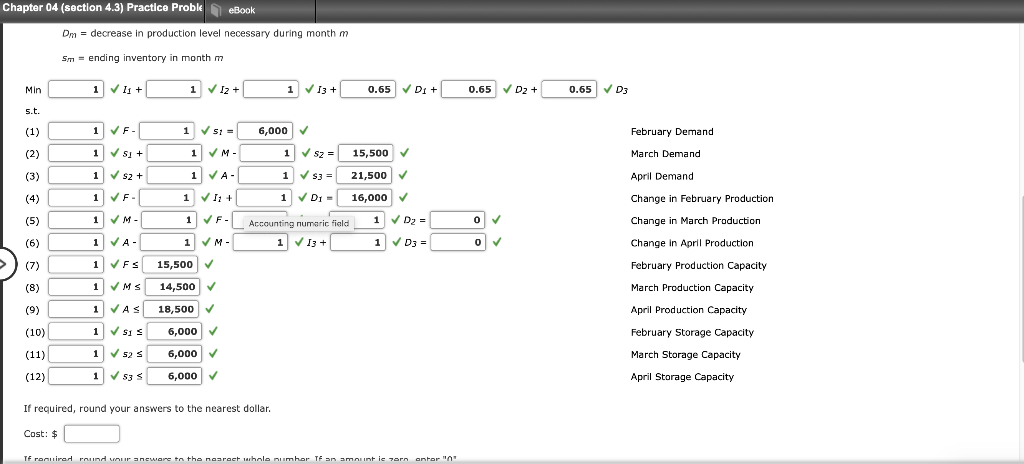
Task: Select the Chapter 04 Practice Problems tab
Action: coord(103,8)
